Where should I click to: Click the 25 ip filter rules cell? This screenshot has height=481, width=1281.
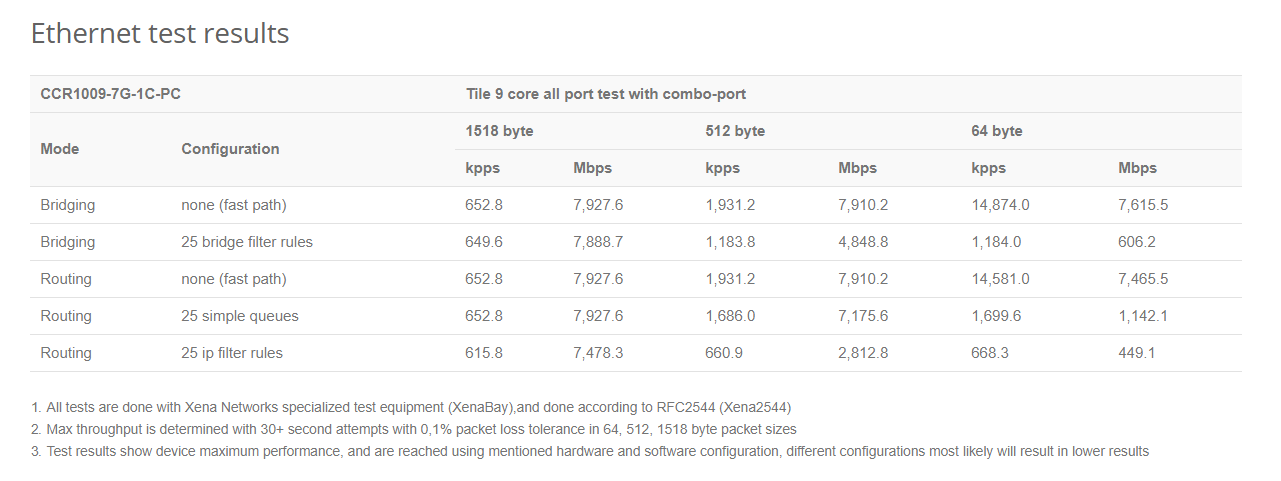pyautogui.click(x=232, y=353)
